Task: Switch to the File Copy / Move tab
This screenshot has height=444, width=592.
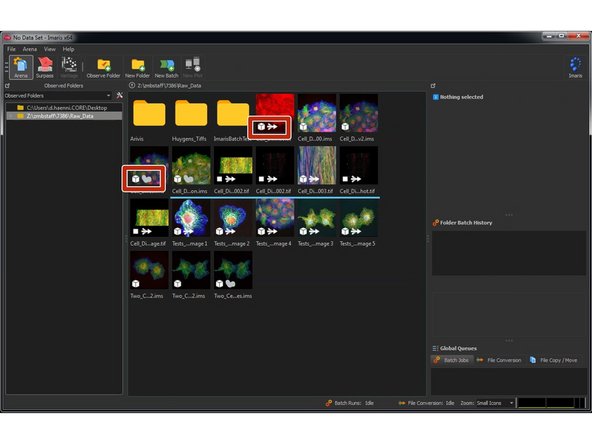Action: 554,360
